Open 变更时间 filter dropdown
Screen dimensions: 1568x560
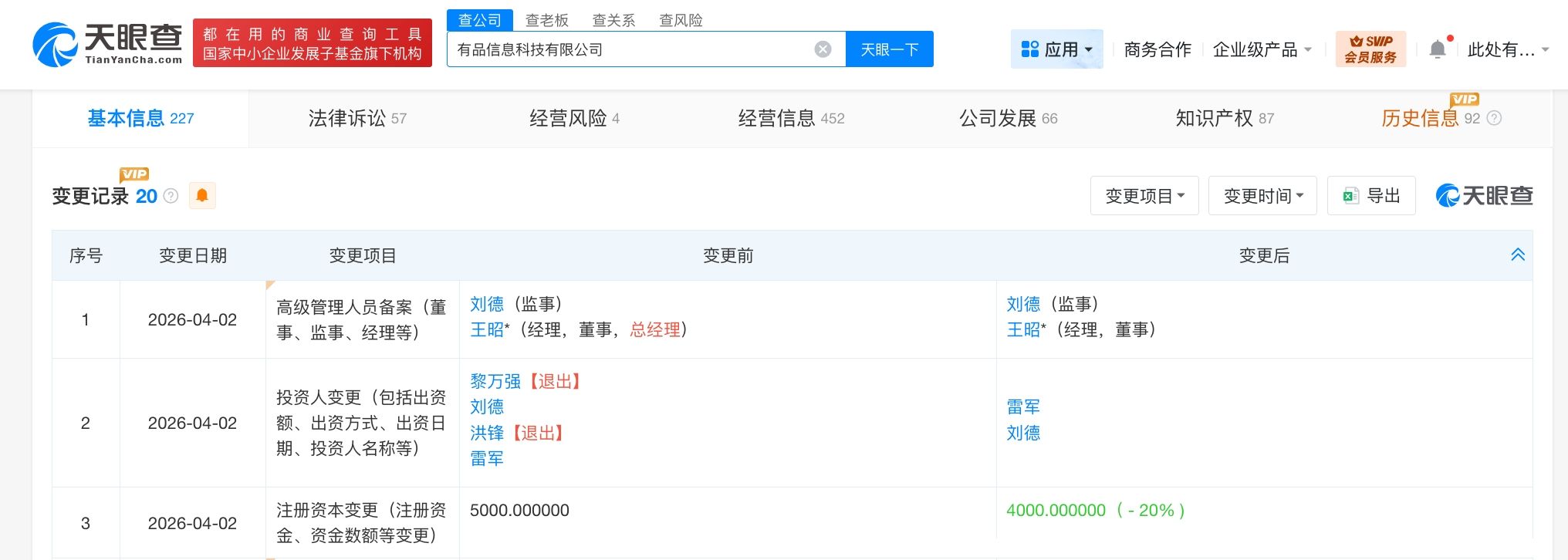pyautogui.click(x=1262, y=196)
